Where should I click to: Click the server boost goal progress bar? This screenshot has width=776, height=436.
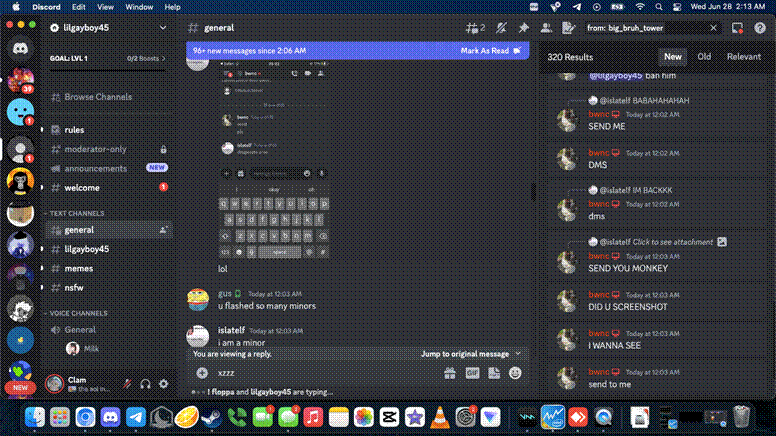104,59
